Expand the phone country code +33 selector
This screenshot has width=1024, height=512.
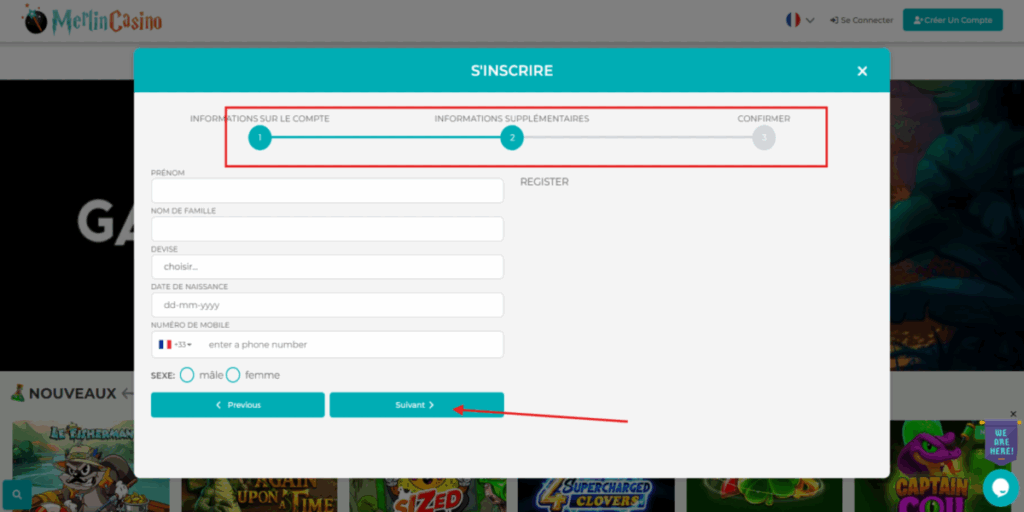pyautogui.click(x=176, y=345)
